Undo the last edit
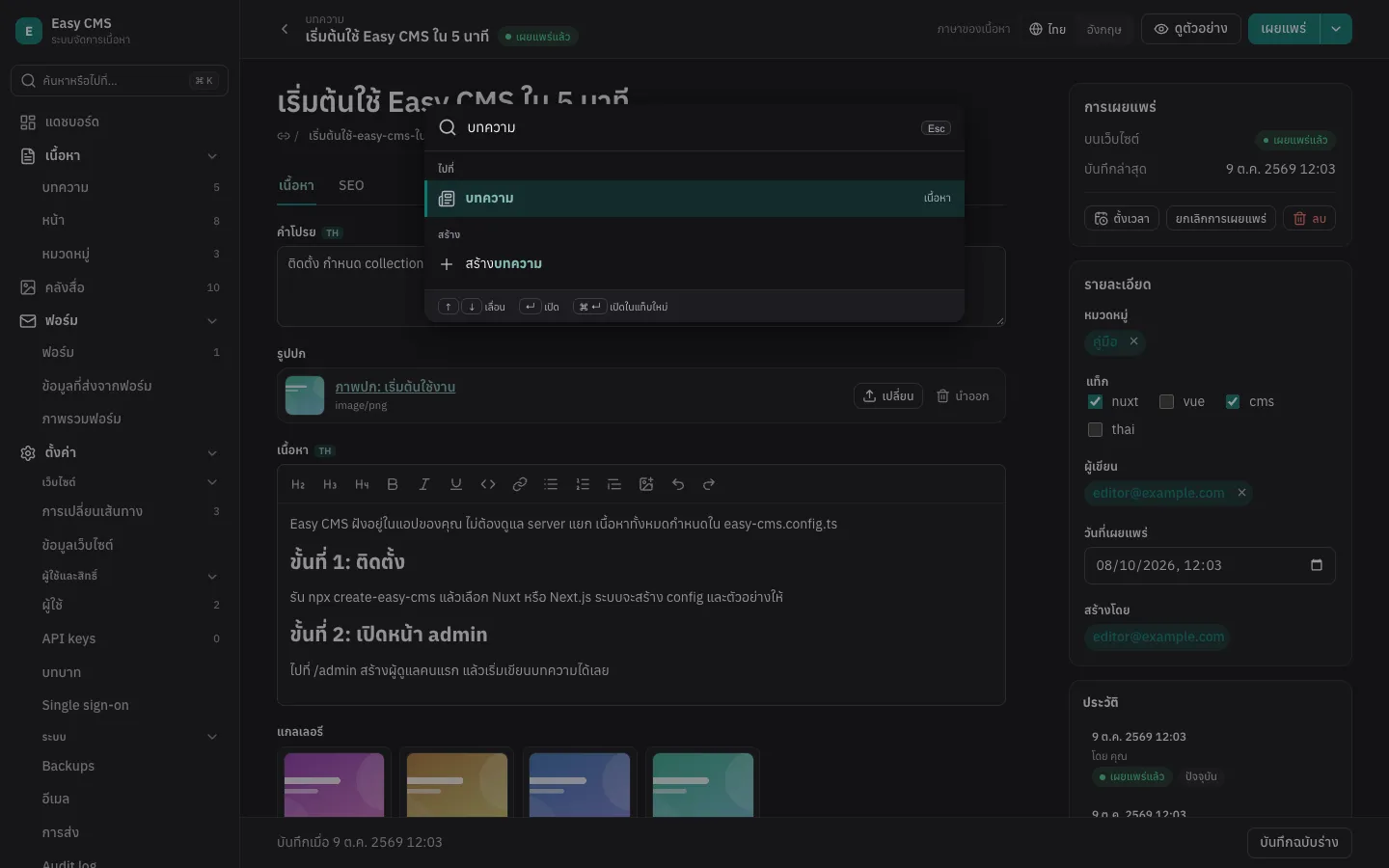The image size is (1389, 868). [678, 484]
